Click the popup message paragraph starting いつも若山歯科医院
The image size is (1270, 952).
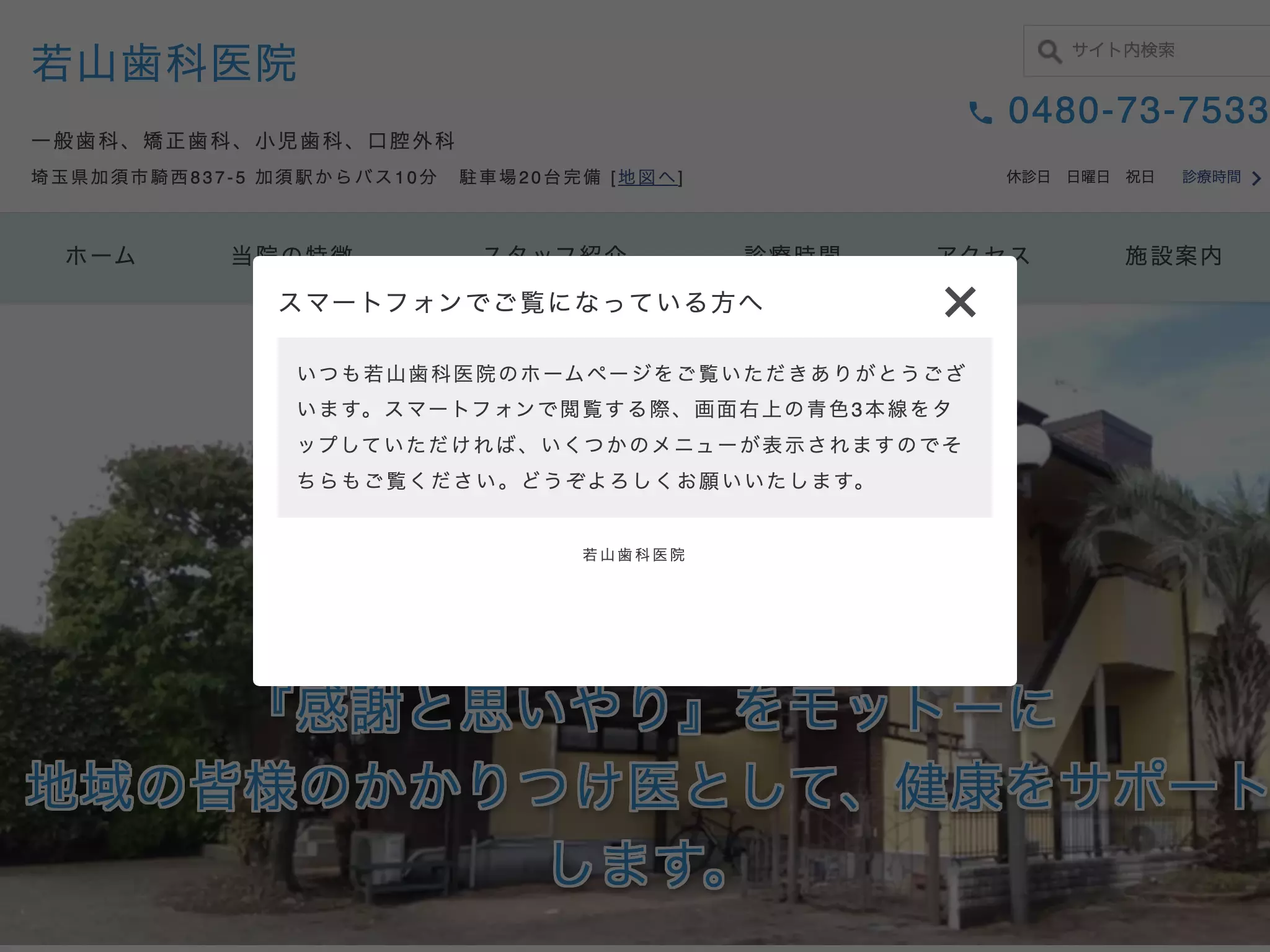pos(632,427)
